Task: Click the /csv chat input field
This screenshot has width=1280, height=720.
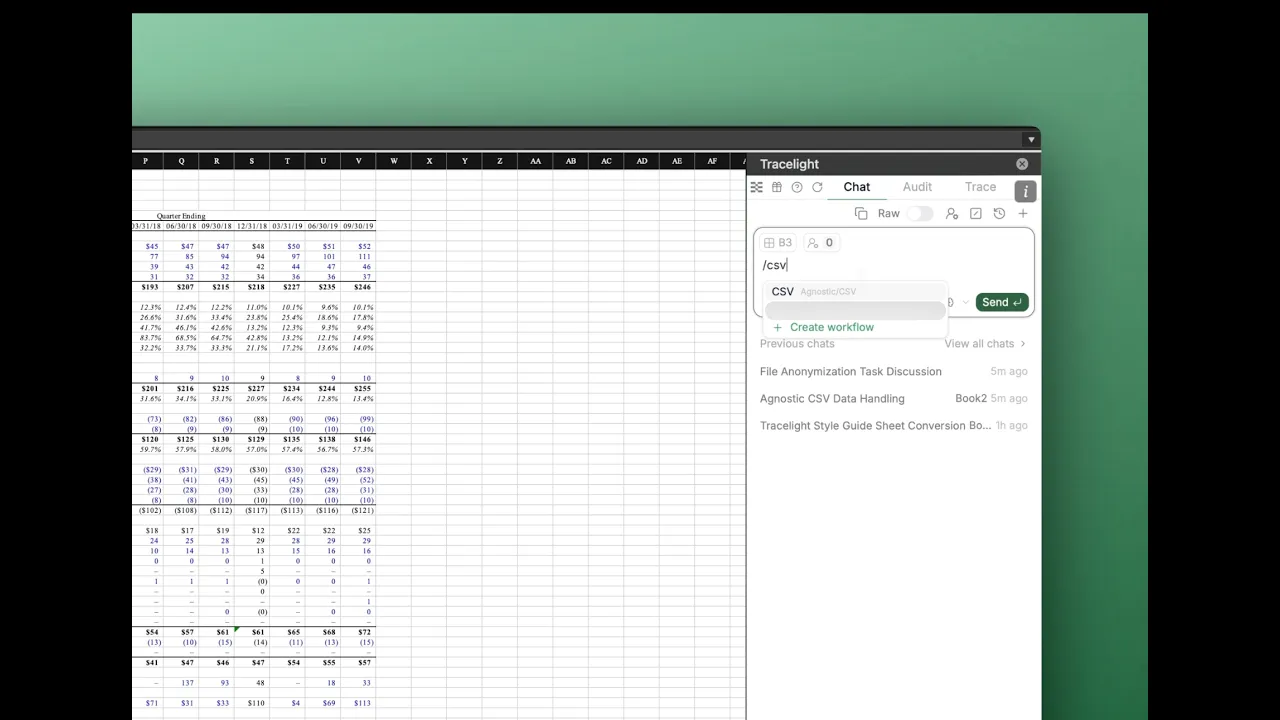Action: 893,265
